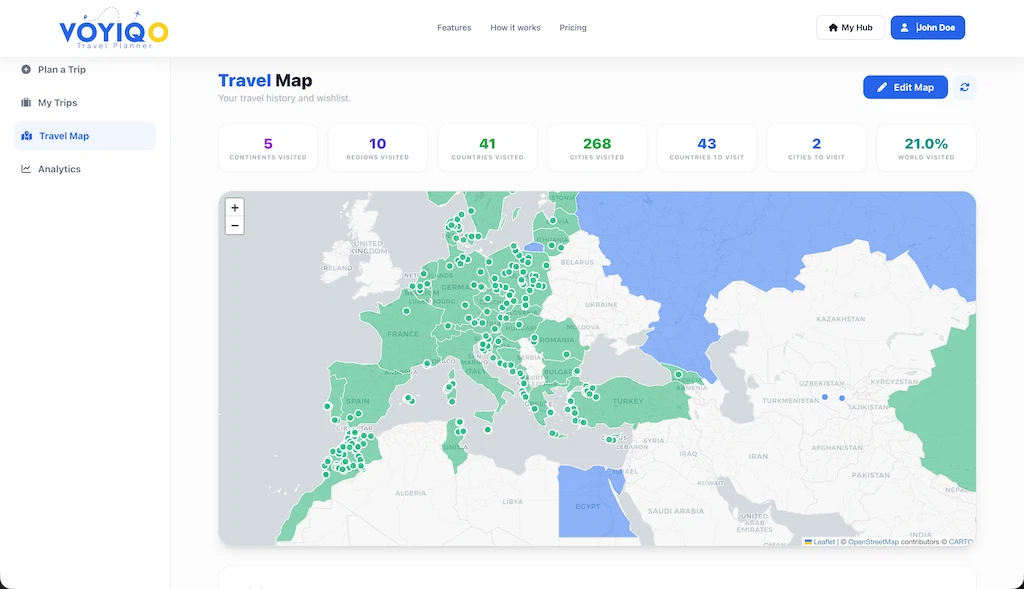This screenshot has width=1024, height=589.
Task: Zoom in using the map plus control
Action: point(235,208)
